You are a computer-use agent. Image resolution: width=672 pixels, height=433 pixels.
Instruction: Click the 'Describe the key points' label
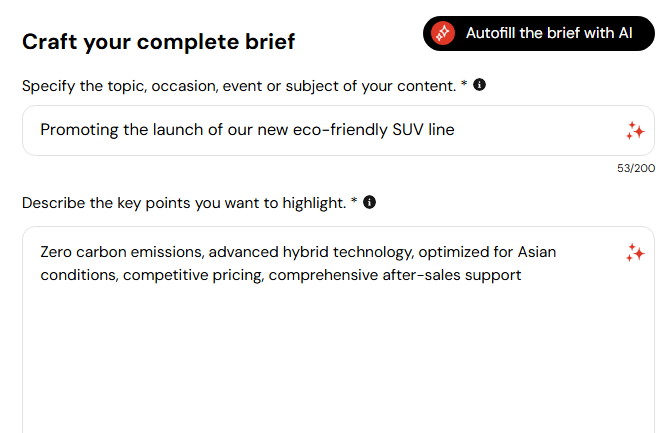click(184, 203)
